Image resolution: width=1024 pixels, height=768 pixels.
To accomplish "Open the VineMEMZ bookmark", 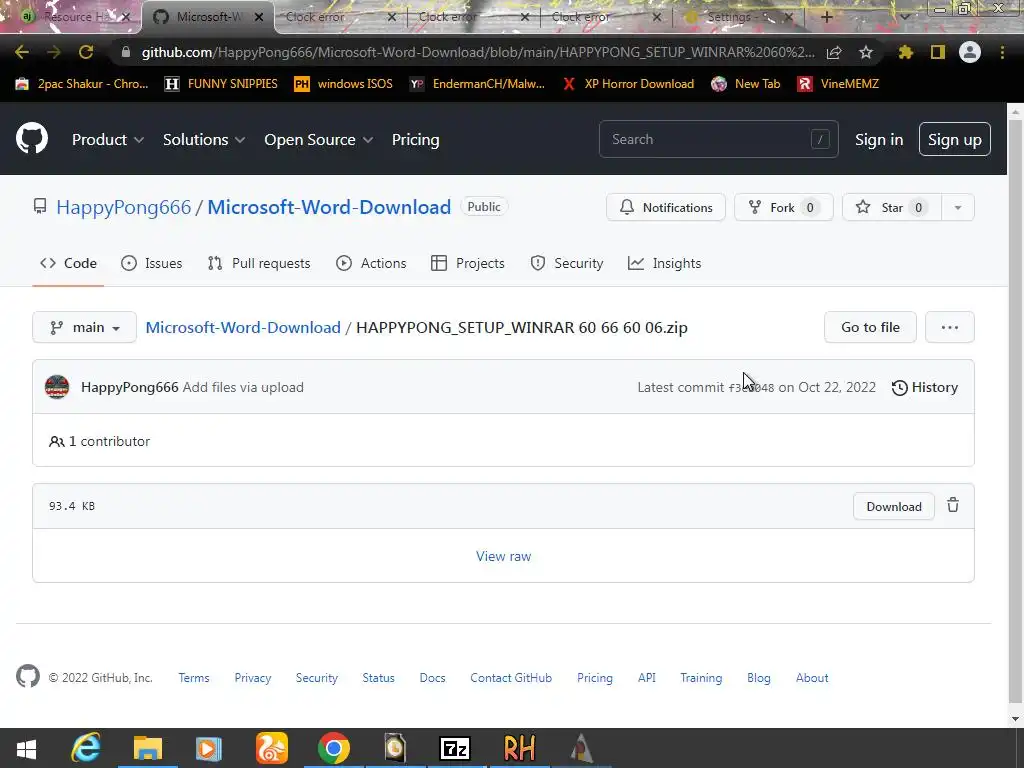I will [x=838, y=84].
